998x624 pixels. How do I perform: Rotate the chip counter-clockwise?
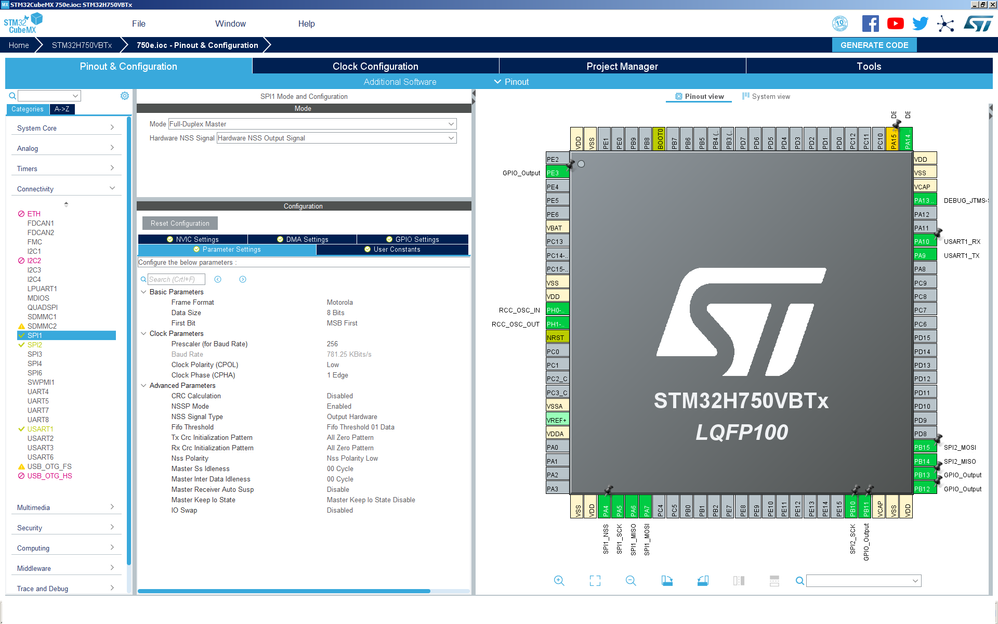tap(703, 580)
